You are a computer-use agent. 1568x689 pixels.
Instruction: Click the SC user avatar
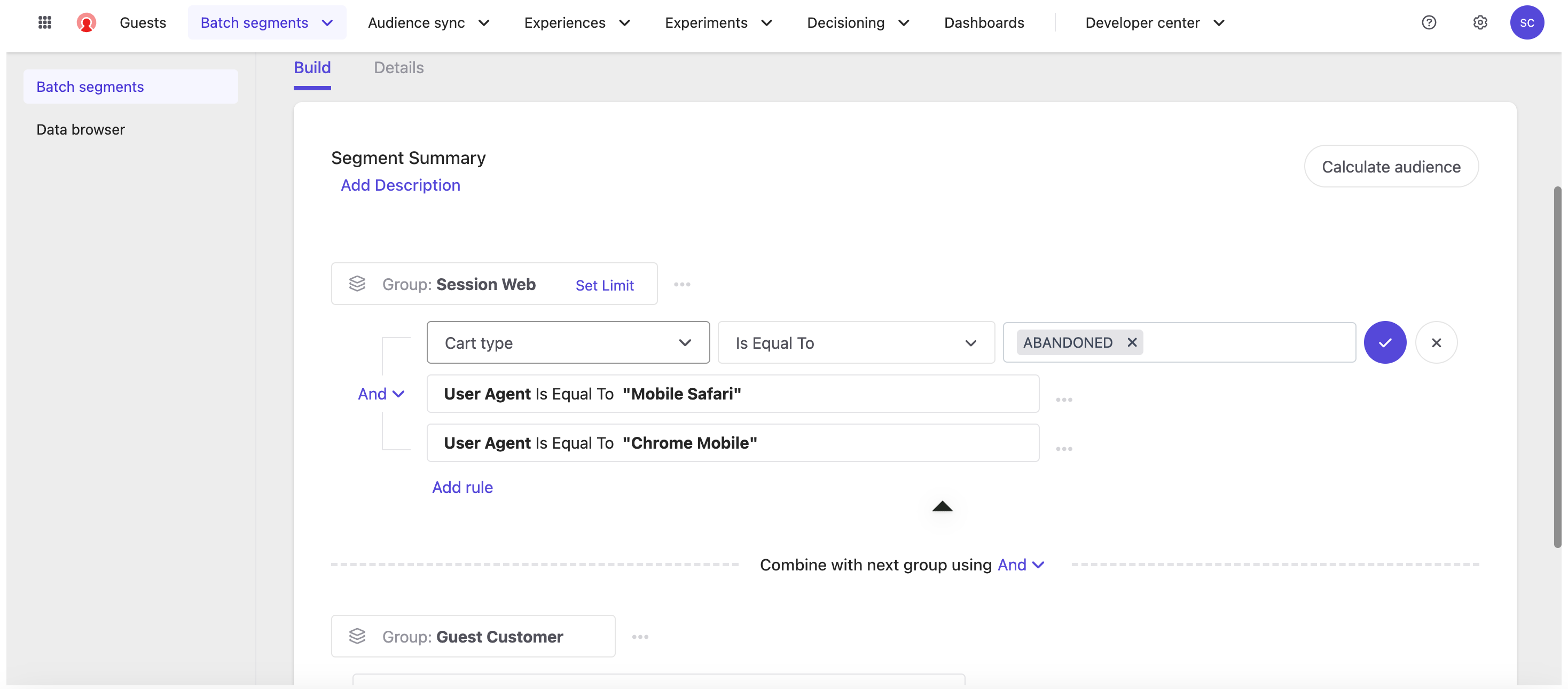1526,22
